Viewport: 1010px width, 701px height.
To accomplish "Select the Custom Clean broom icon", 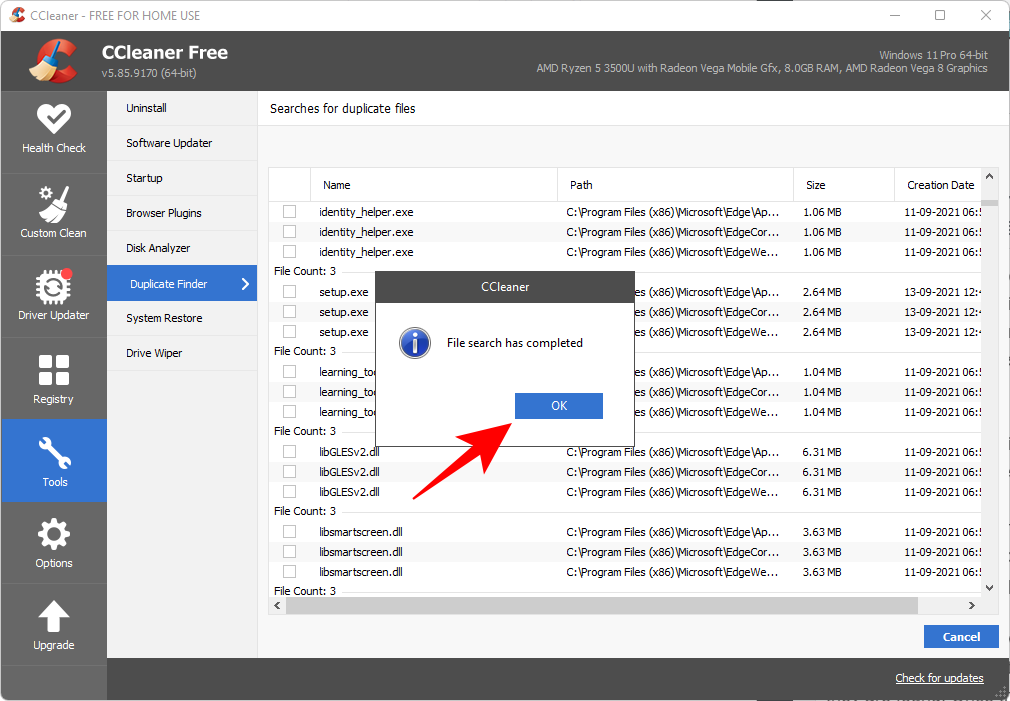I will pyautogui.click(x=53, y=204).
